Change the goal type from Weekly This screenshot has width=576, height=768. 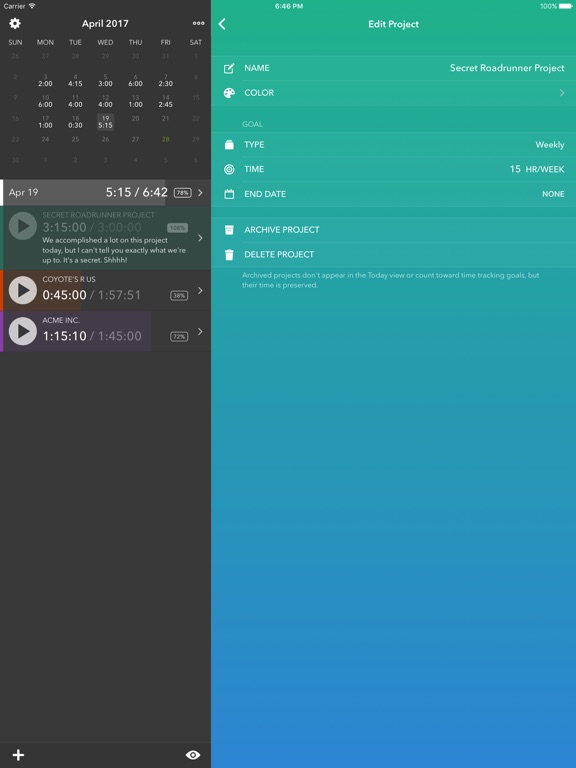(550, 144)
